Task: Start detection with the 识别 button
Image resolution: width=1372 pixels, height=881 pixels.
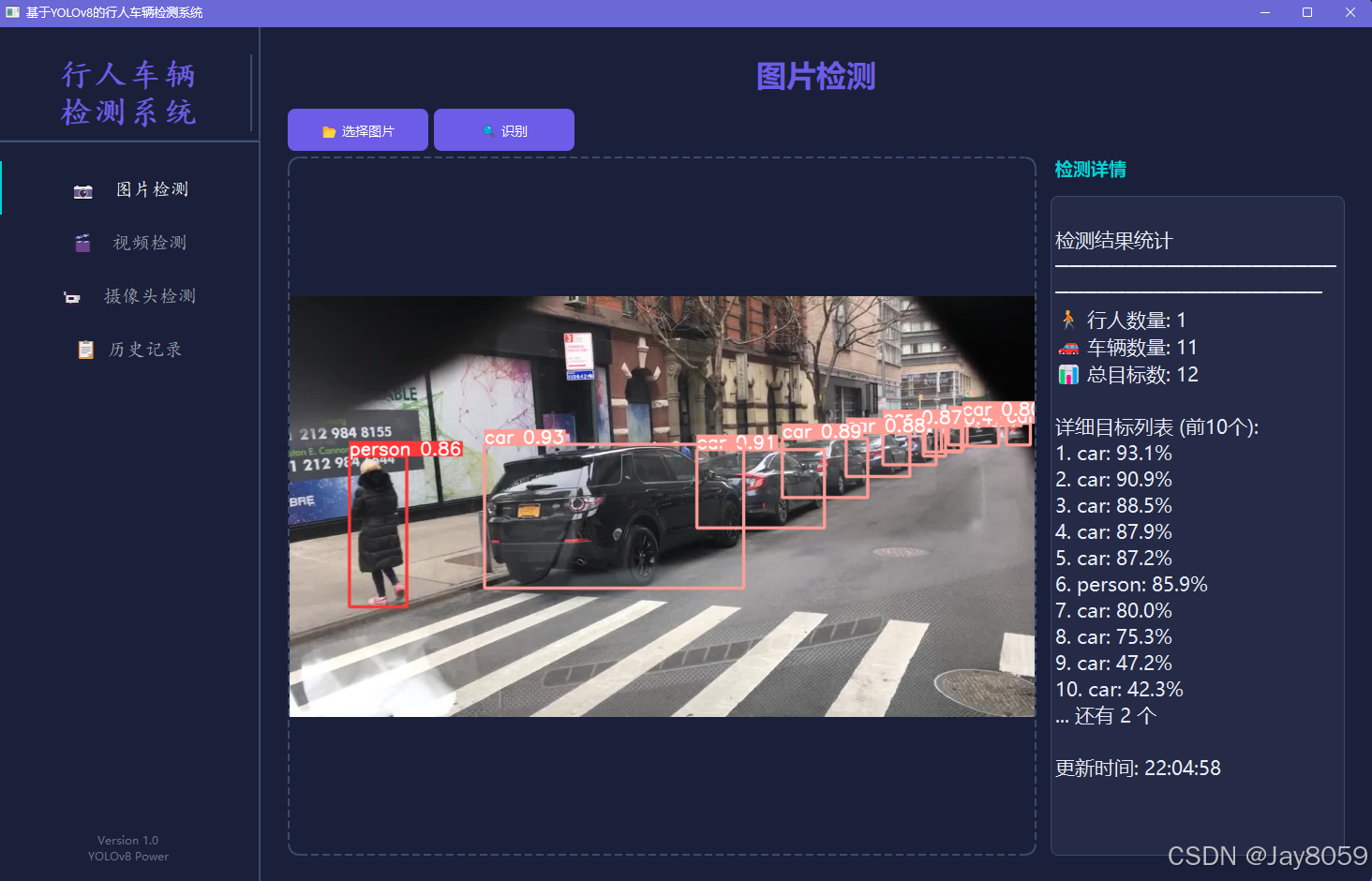Action: [x=504, y=130]
